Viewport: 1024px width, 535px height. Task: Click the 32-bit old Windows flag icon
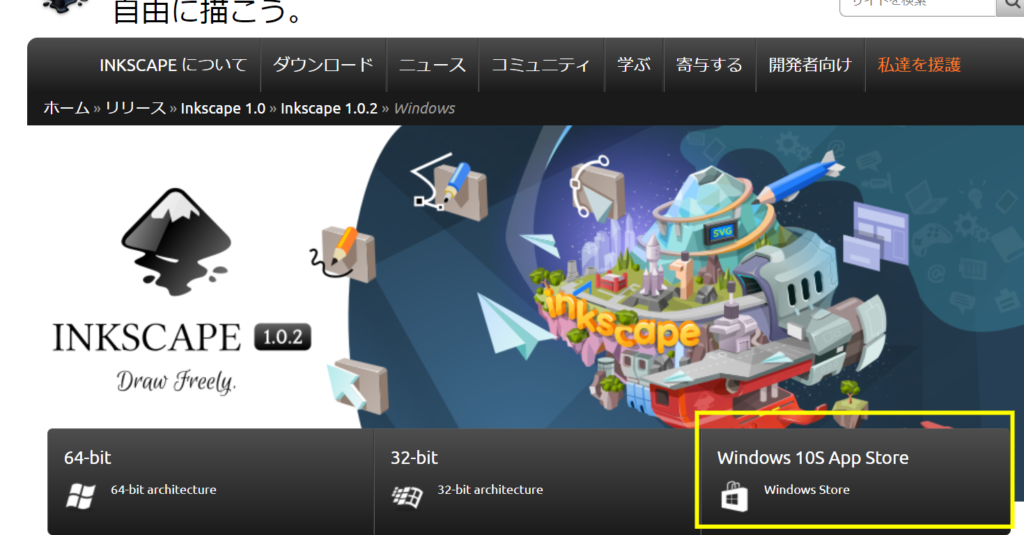click(x=408, y=496)
